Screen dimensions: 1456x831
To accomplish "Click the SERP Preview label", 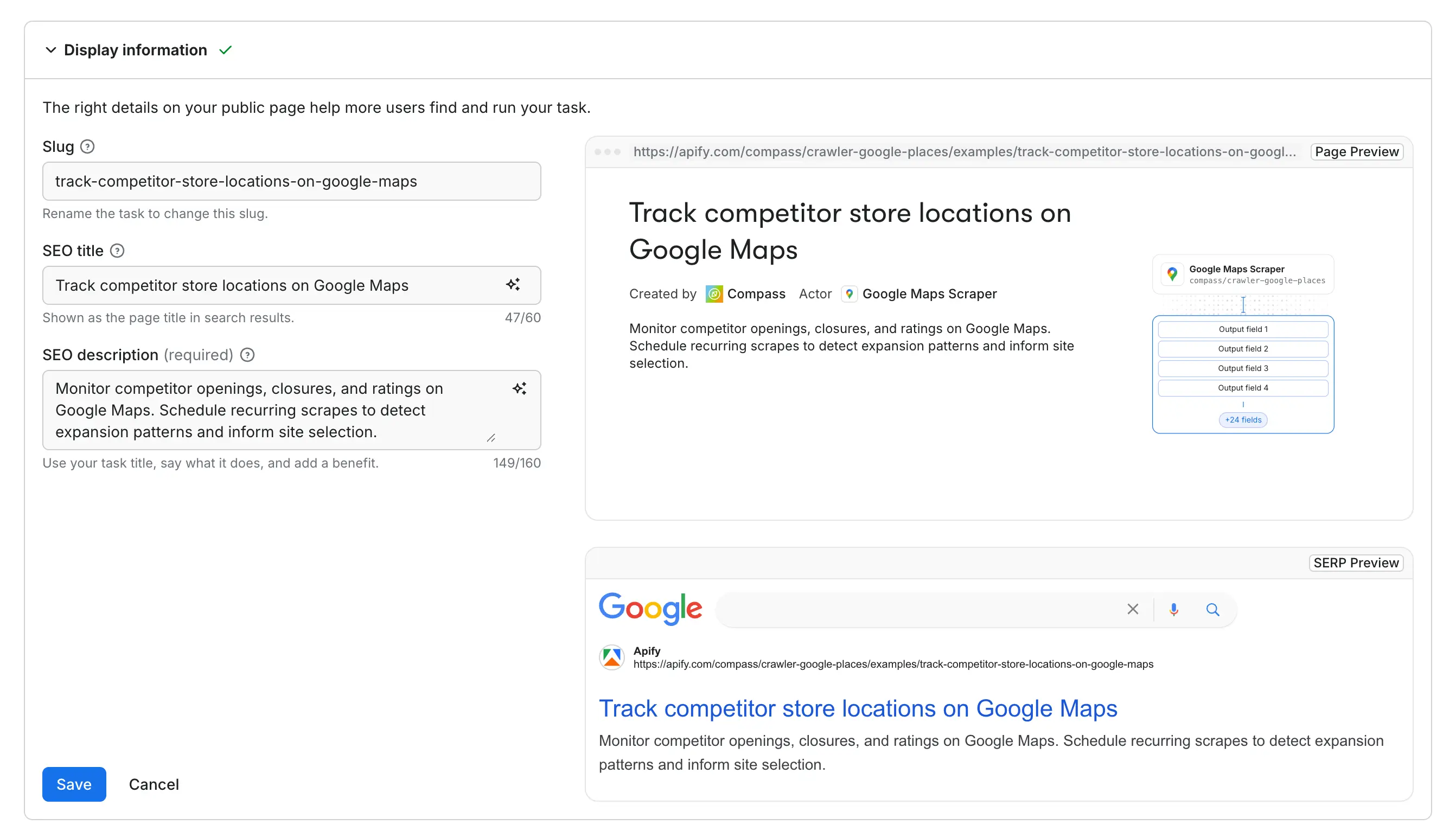I will tap(1356, 562).
